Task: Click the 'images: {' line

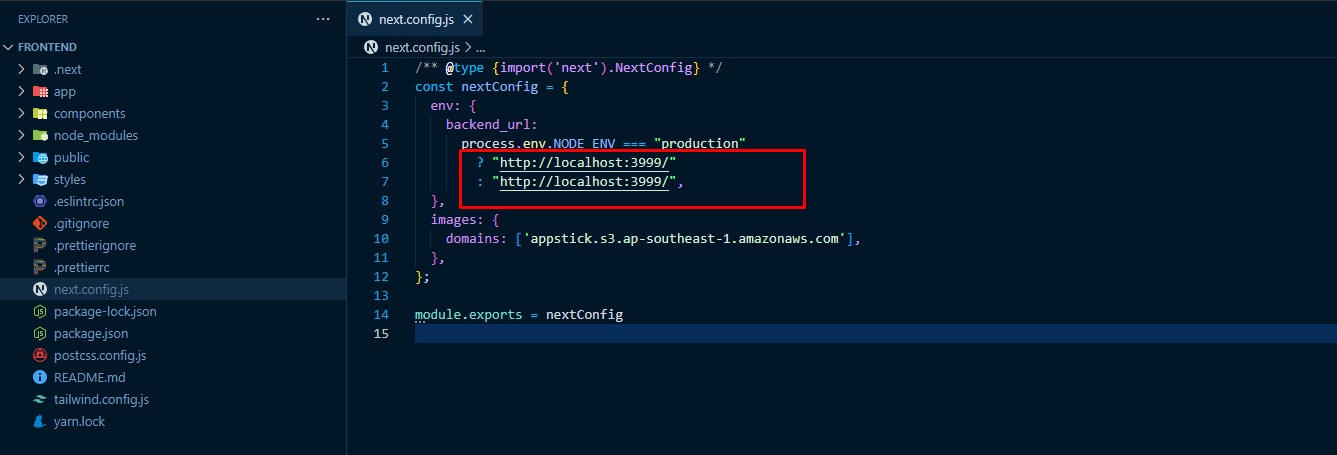Action: (x=465, y=219)
